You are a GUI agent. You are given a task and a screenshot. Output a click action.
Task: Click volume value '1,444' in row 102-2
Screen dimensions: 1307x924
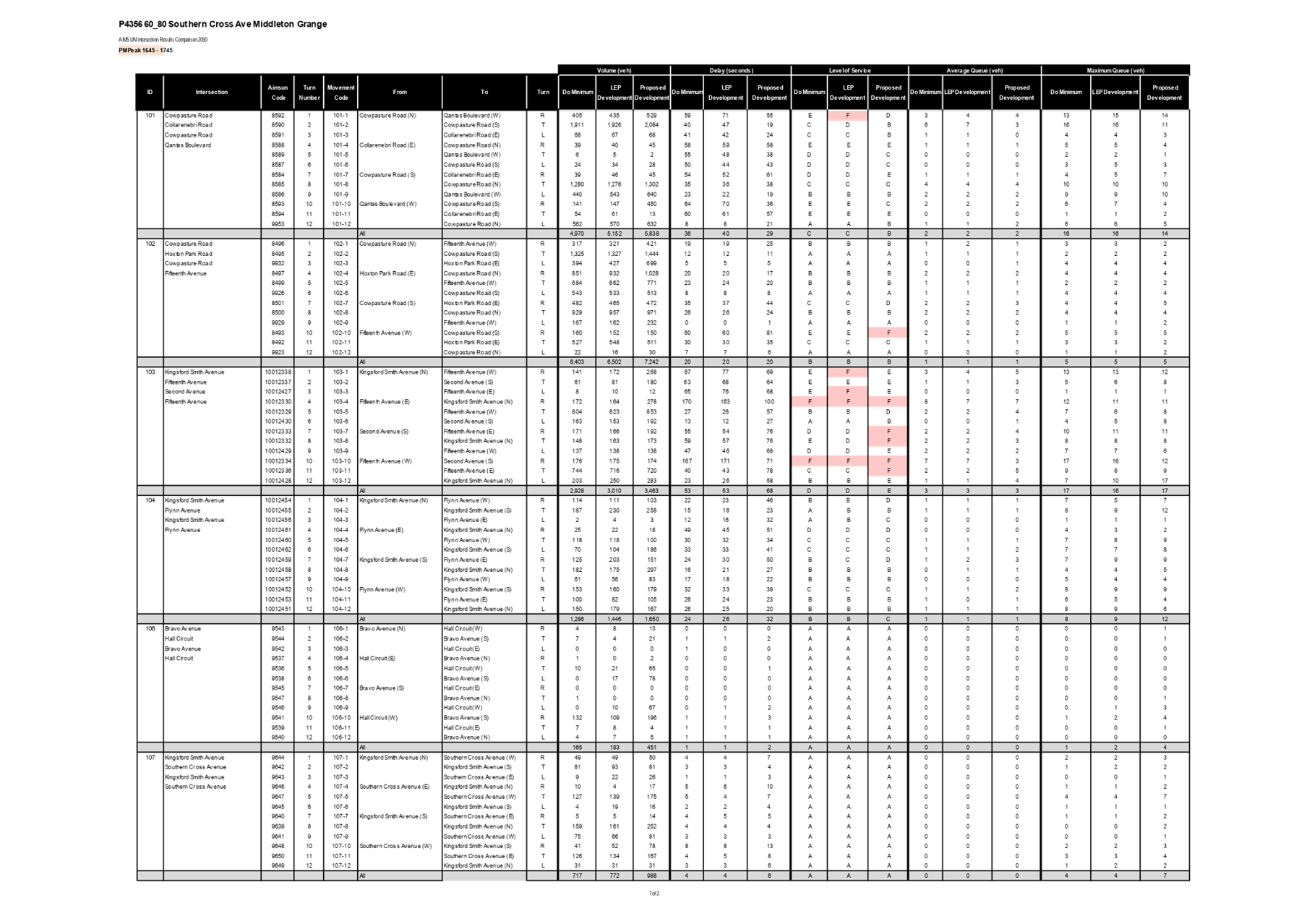click(x=652, y=254)
